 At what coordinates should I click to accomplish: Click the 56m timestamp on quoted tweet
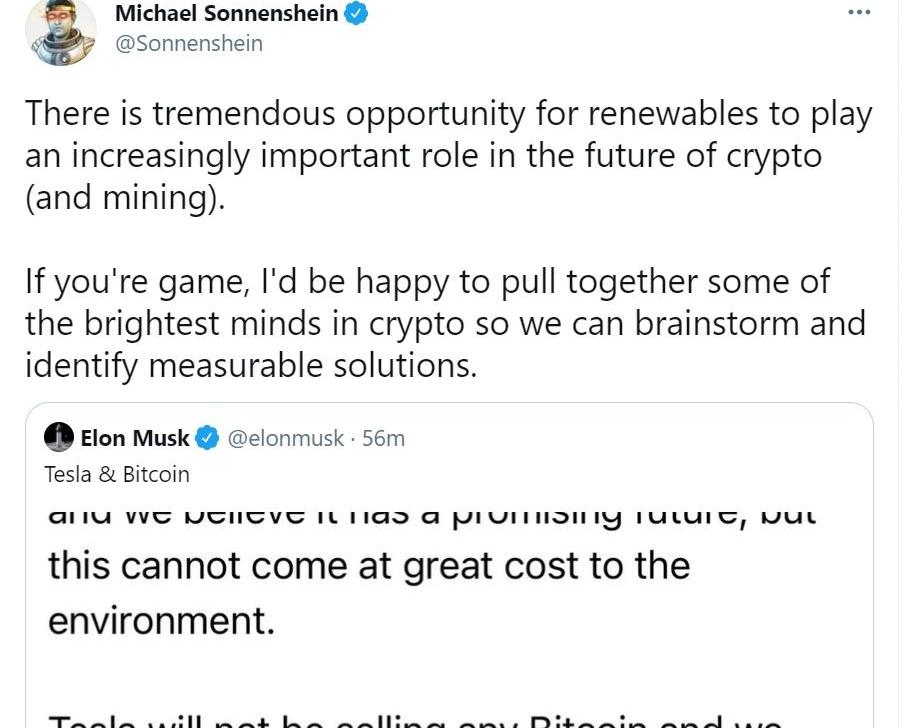pos(384,438)
